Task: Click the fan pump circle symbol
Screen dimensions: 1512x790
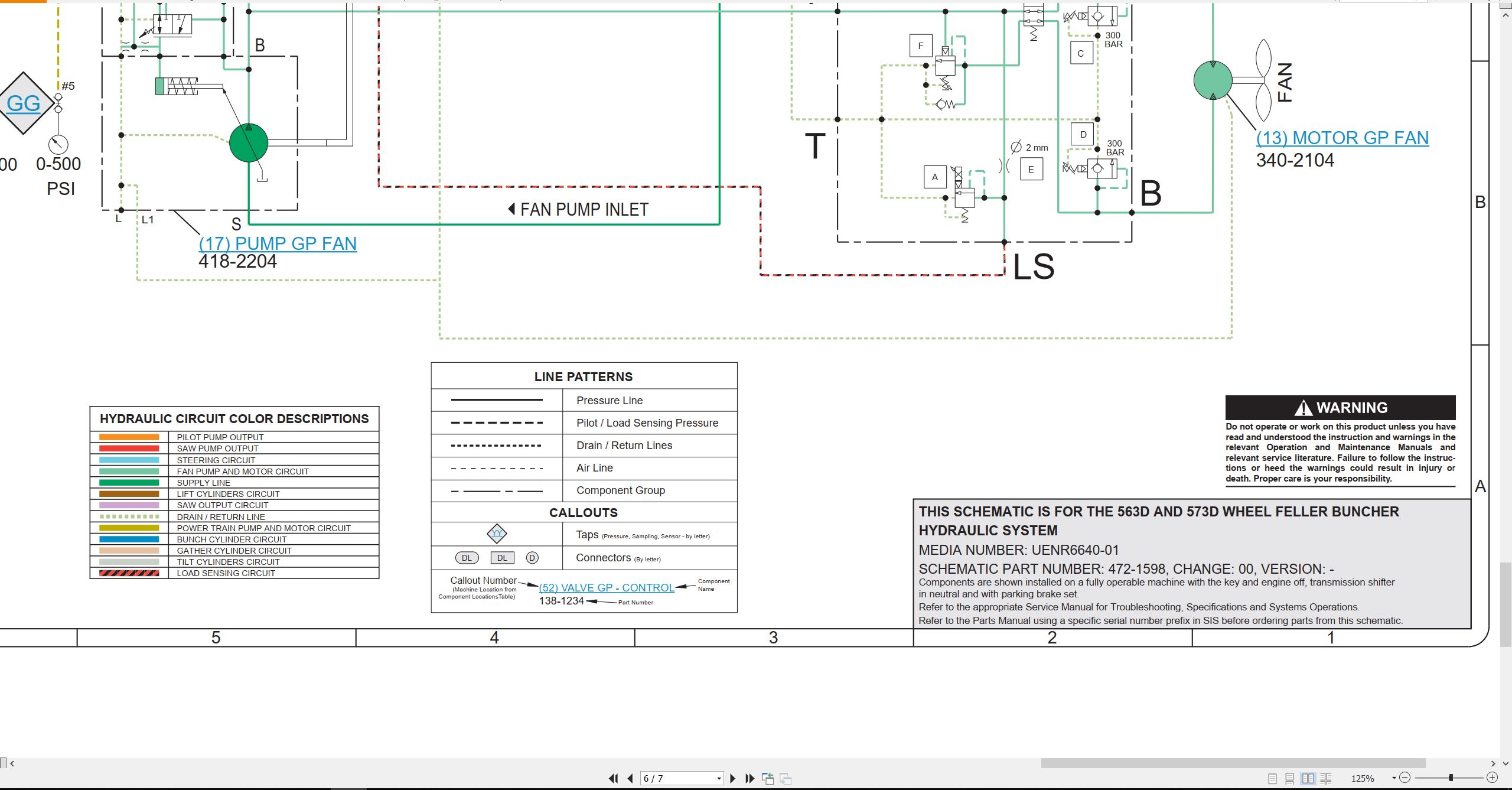Action: (249, 143)
